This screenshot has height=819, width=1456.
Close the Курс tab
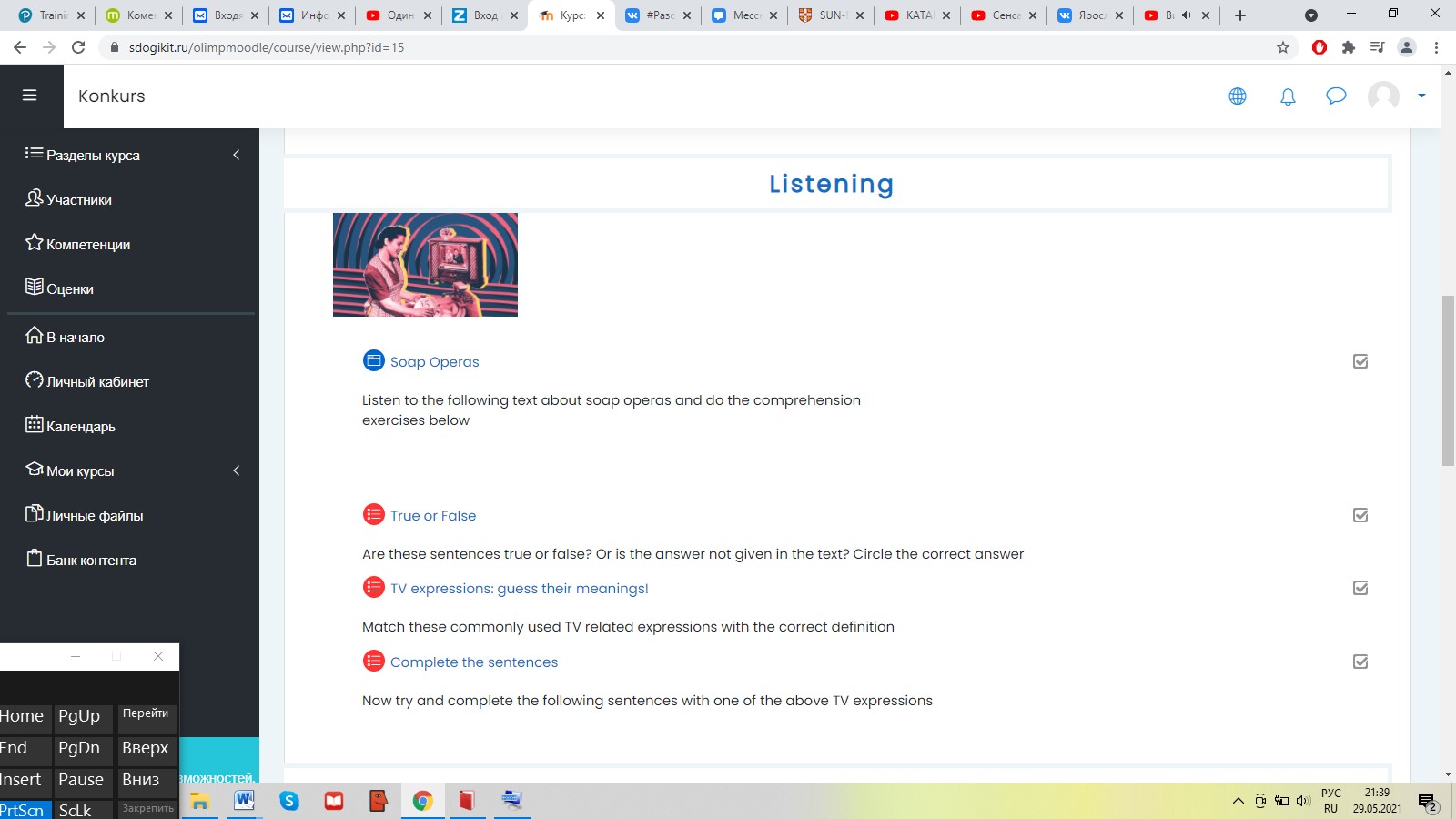601,15
